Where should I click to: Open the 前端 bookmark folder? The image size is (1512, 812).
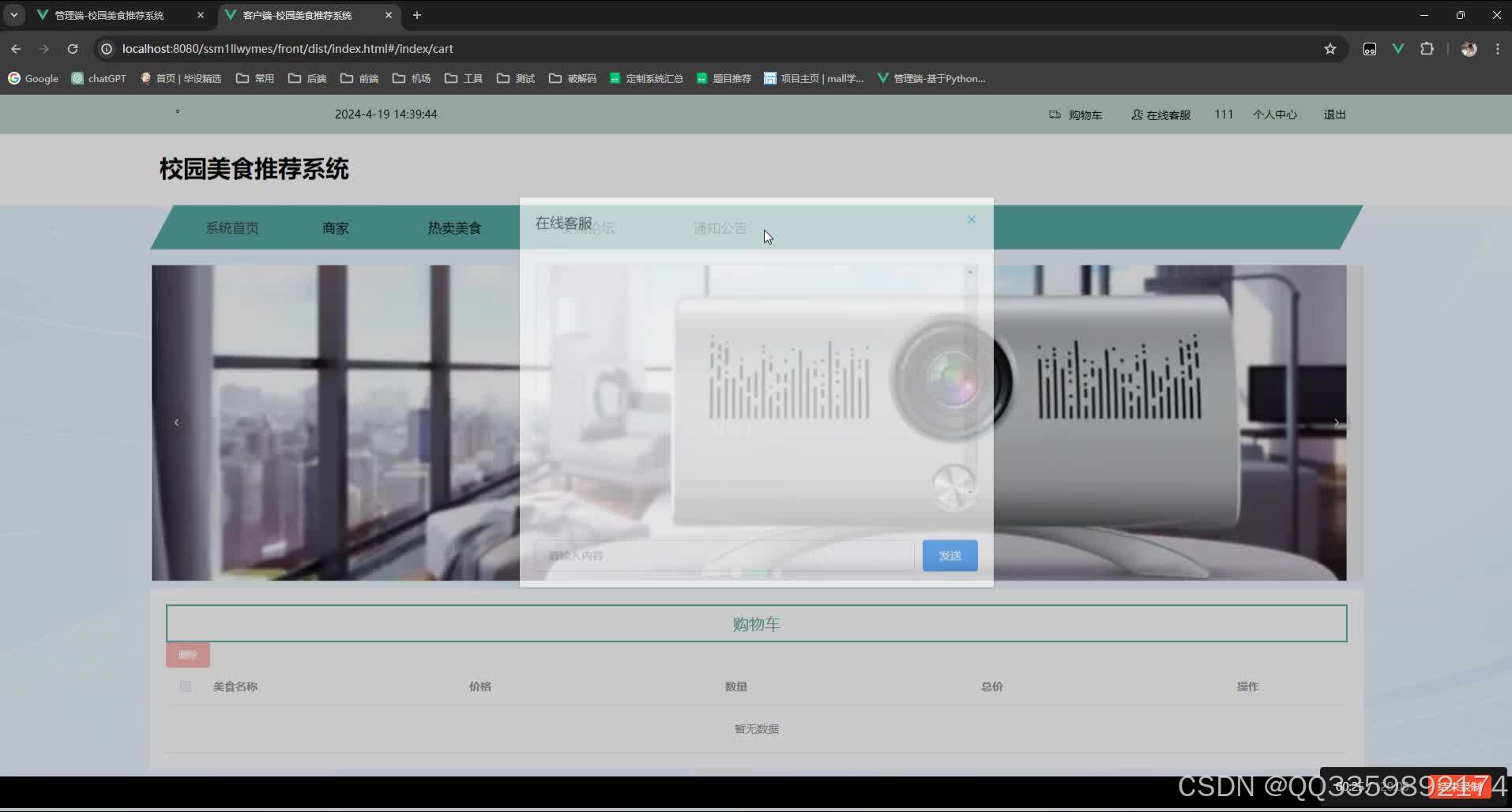[359, 78]
